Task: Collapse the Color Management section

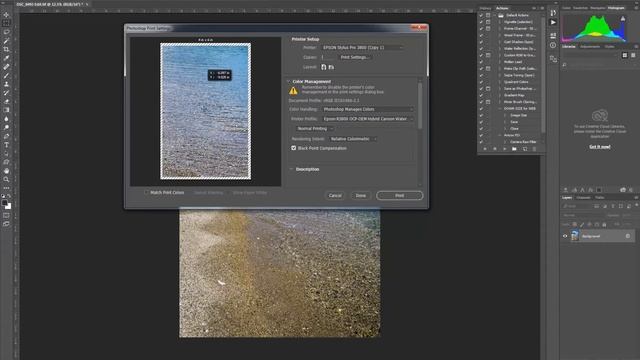Action: [289, 82]
